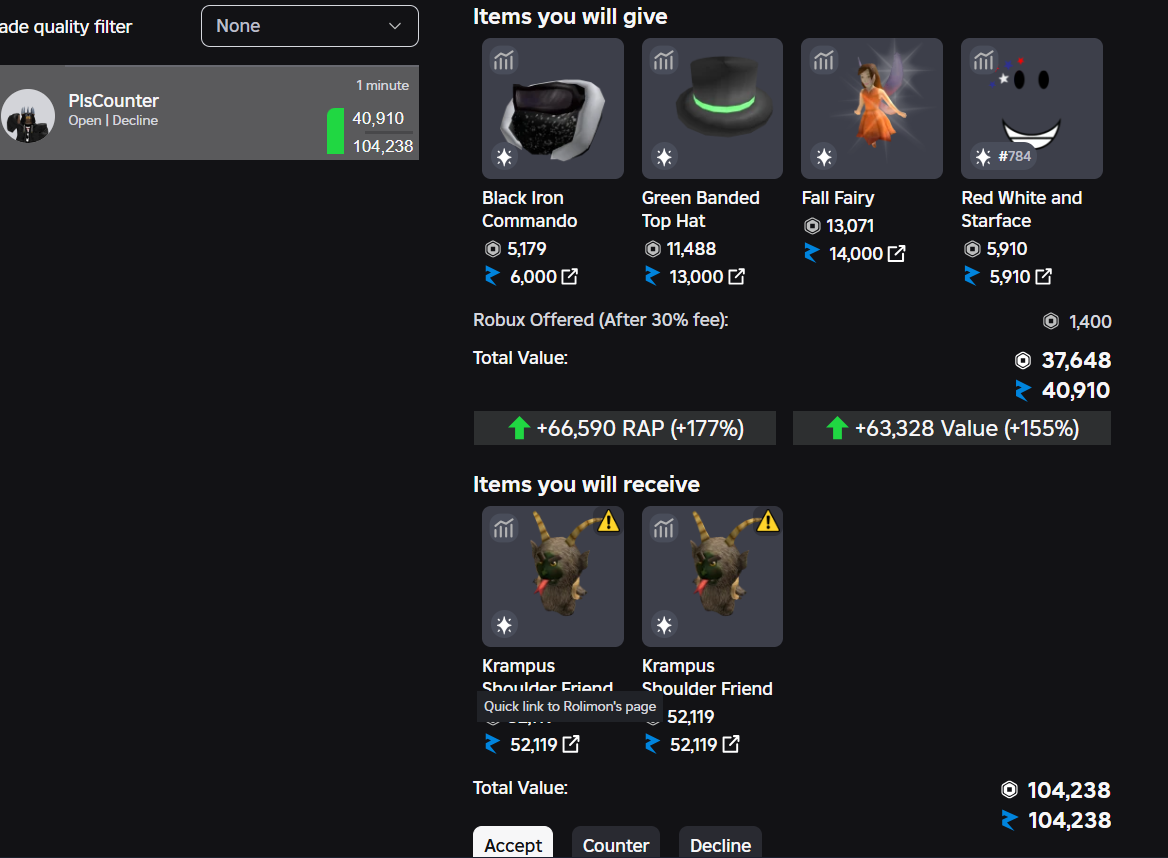Viewport: 1168px width, 858px height.
Task: Click Fall Fairy name text
Action: point(838,198)
